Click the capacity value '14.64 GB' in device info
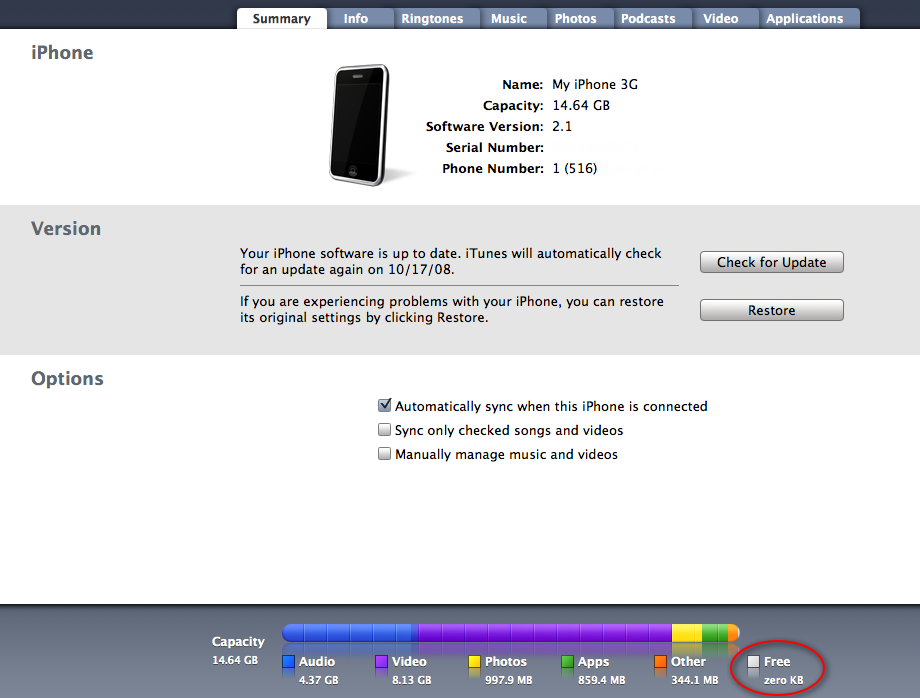 pos(581,106)
